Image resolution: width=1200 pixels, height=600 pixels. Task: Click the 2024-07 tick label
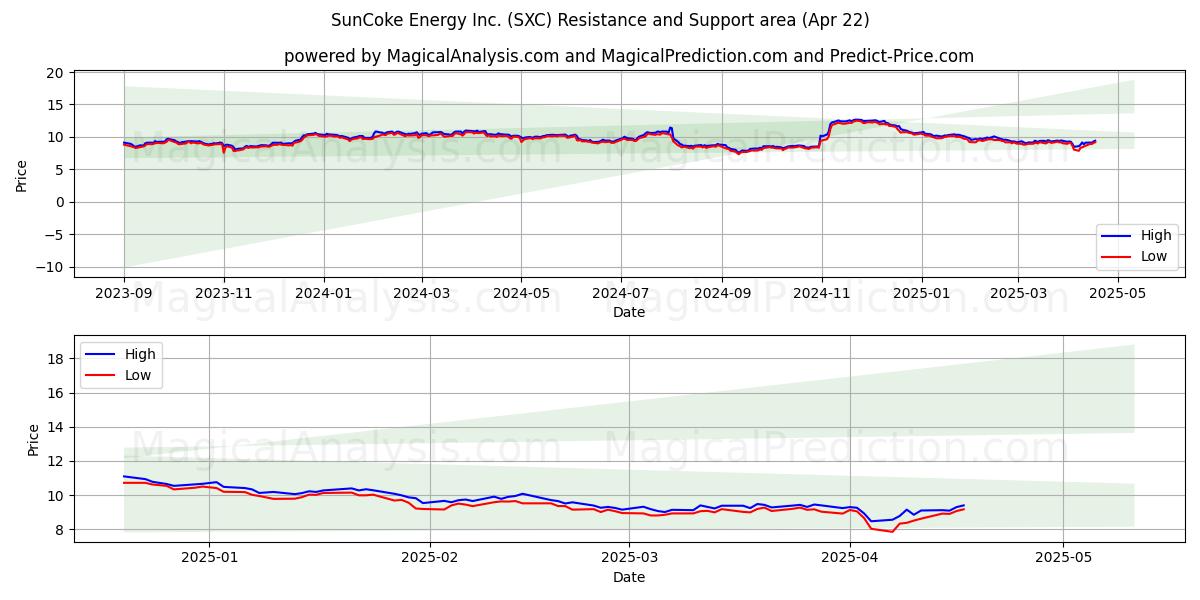click(x=620, y=293)
